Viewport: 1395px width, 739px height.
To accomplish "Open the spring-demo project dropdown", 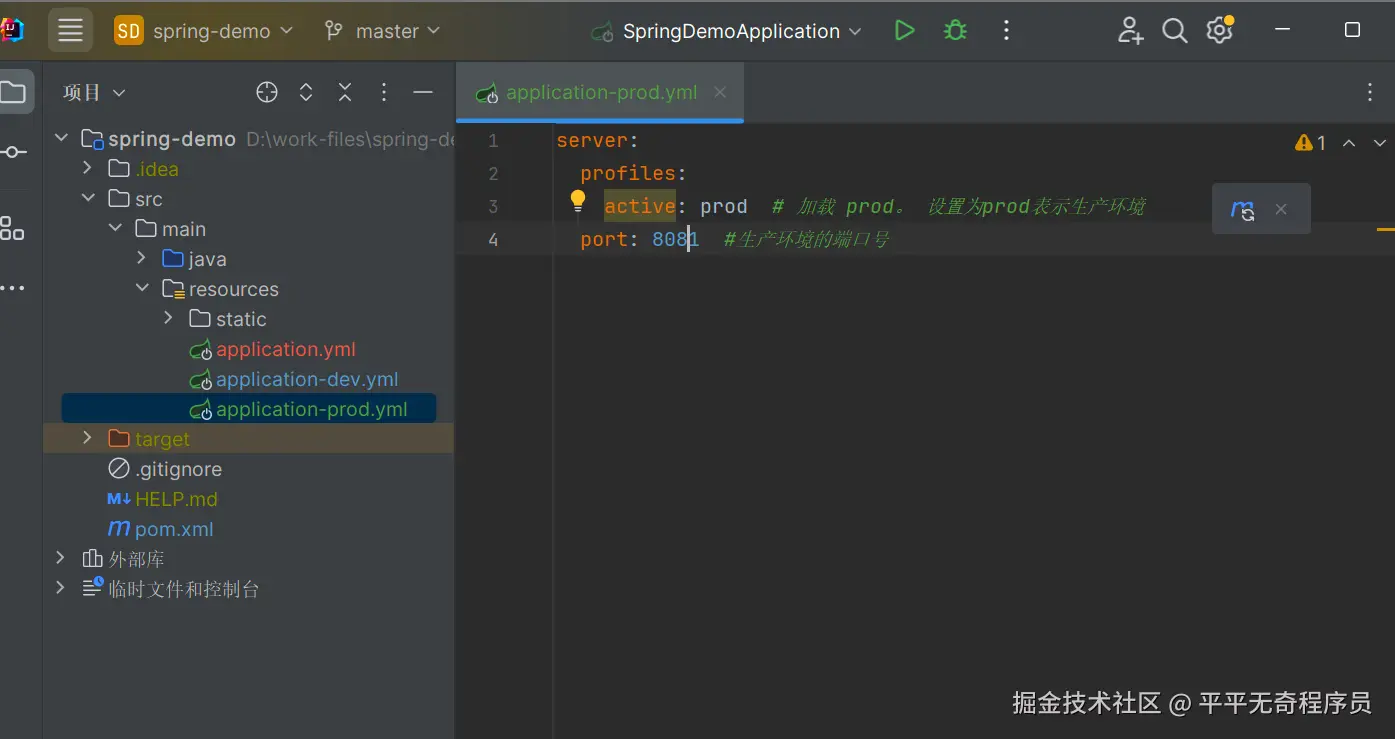I will click(204, 31).
